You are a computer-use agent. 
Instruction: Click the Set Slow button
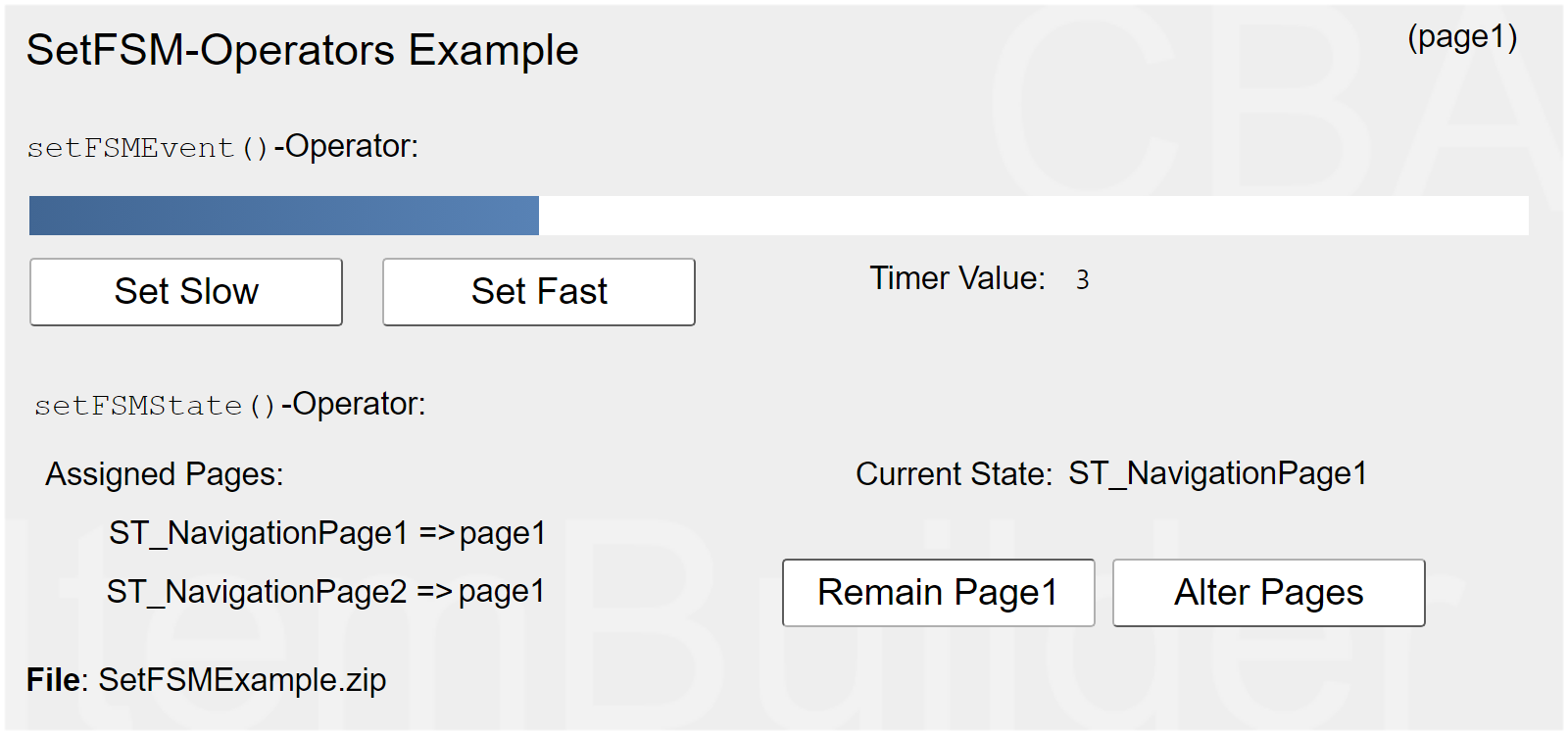click(x=186, y=292)
